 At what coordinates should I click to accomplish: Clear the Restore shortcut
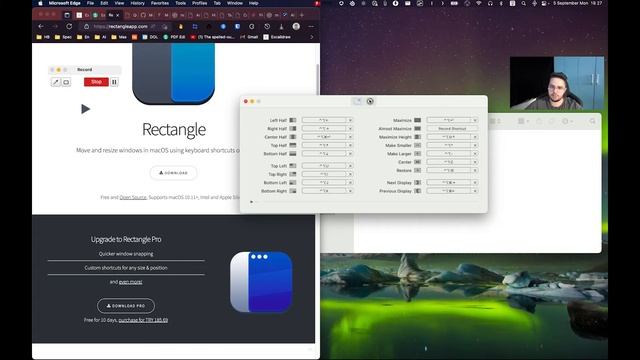point(475,170)
